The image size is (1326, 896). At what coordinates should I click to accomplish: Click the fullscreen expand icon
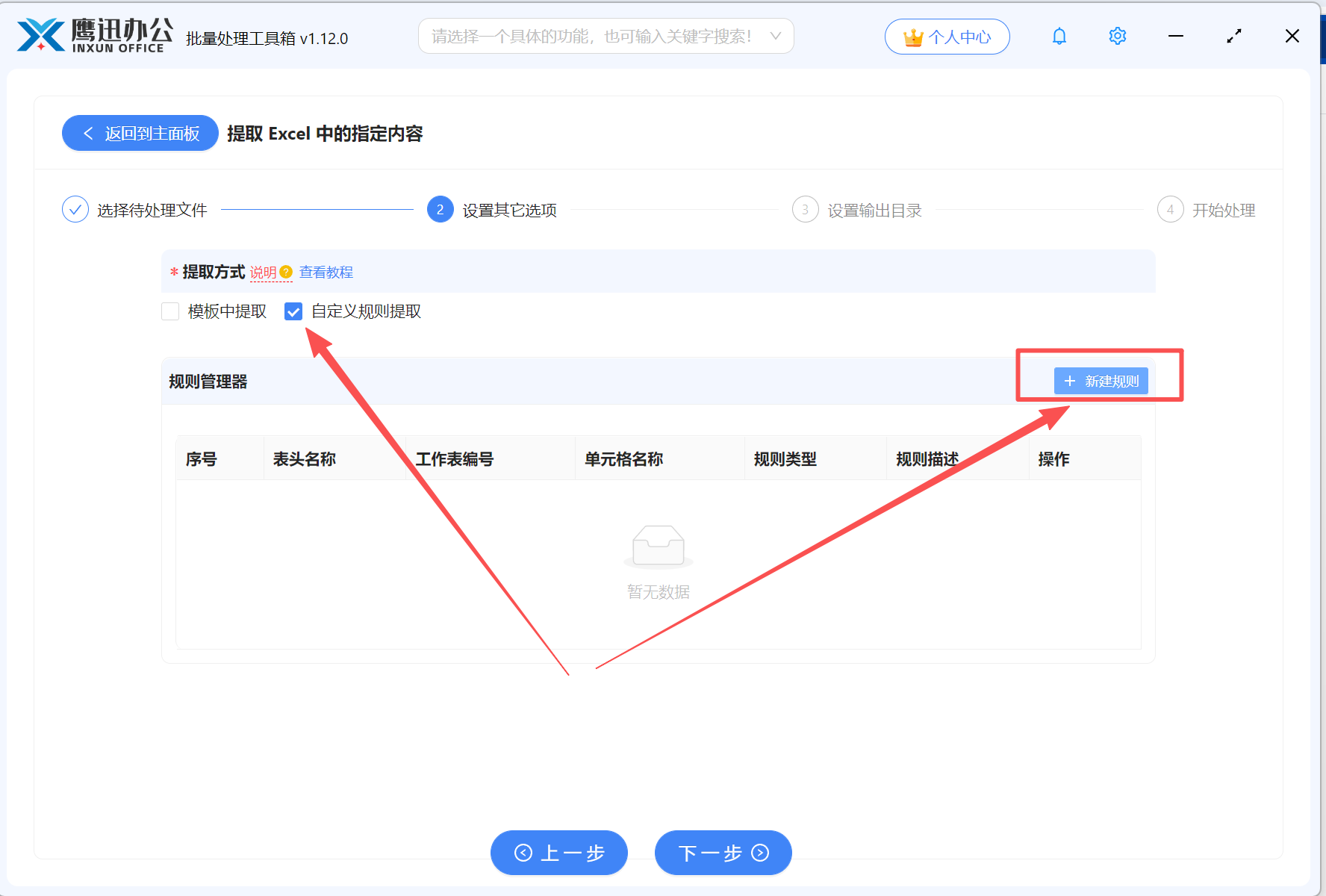1233,35
